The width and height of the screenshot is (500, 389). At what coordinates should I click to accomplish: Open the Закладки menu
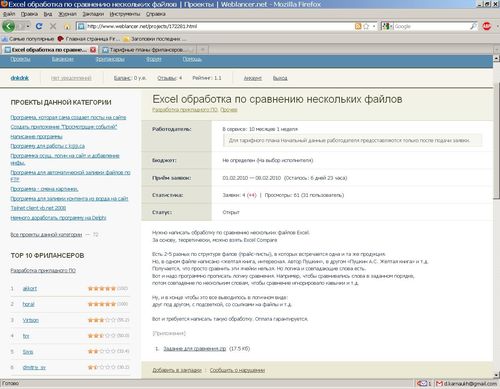point(93,14)
